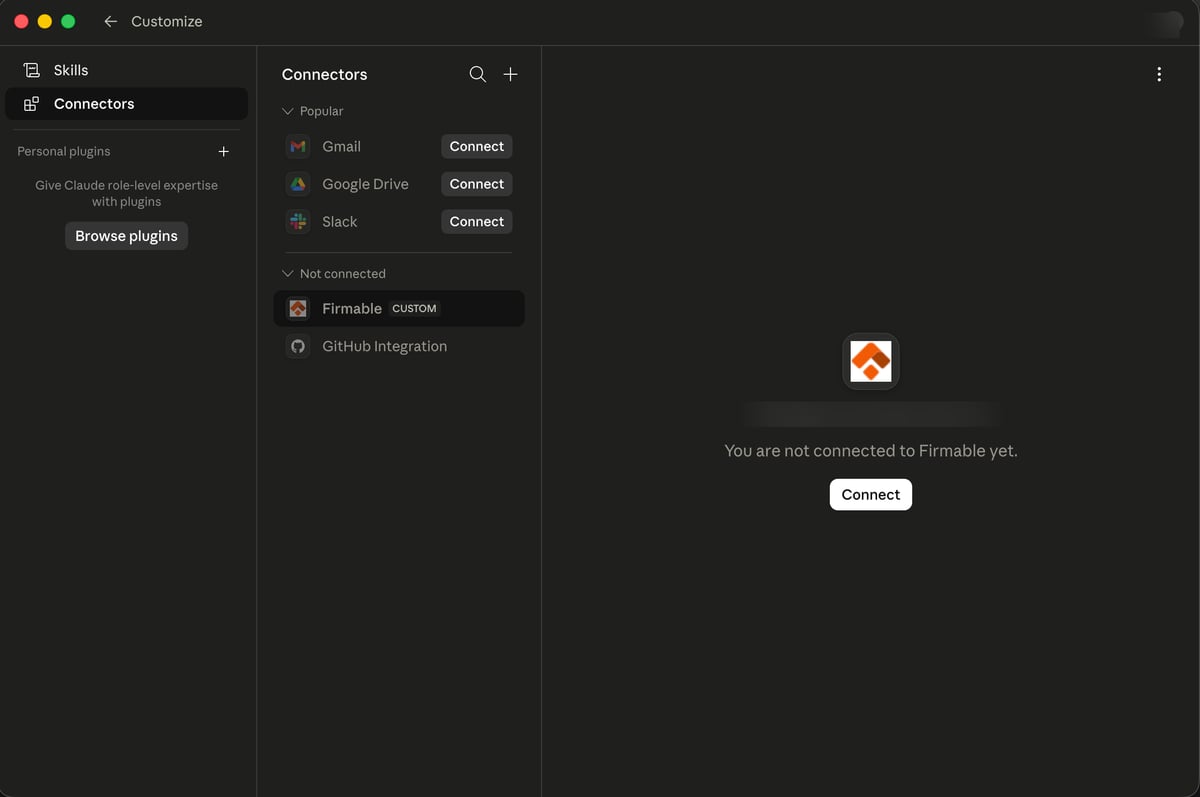Click the Gmail icon

(x=298, y=147)
